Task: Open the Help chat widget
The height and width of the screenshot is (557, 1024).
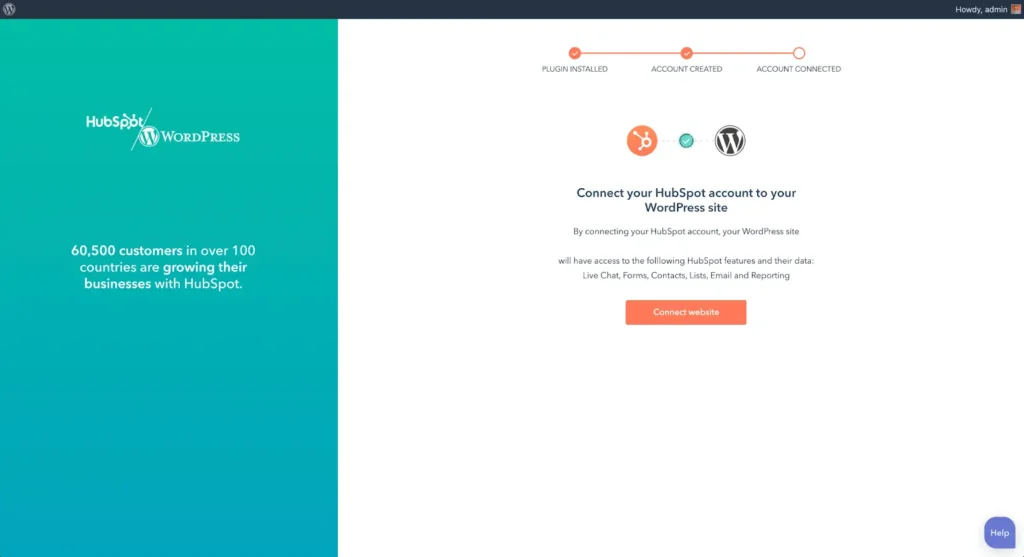Action: [x=999, y=533]
